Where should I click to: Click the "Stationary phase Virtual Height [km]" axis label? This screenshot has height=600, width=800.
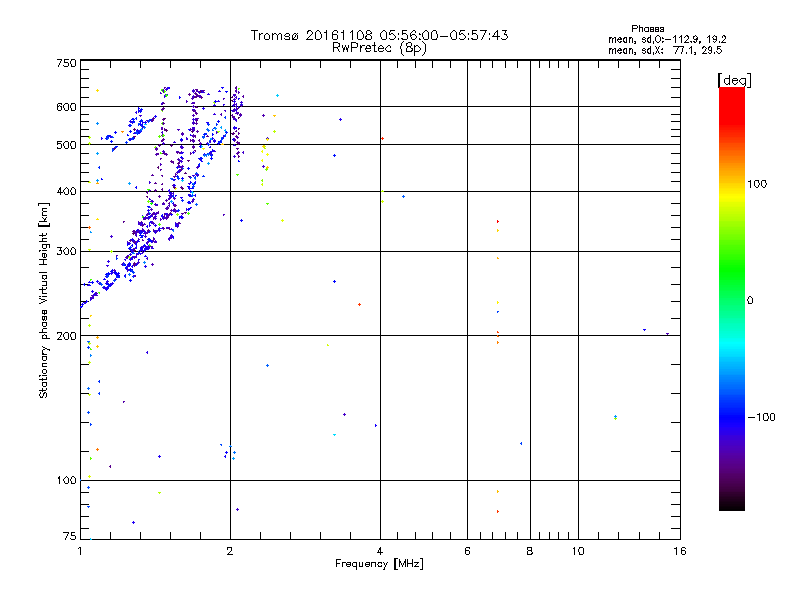44,300
